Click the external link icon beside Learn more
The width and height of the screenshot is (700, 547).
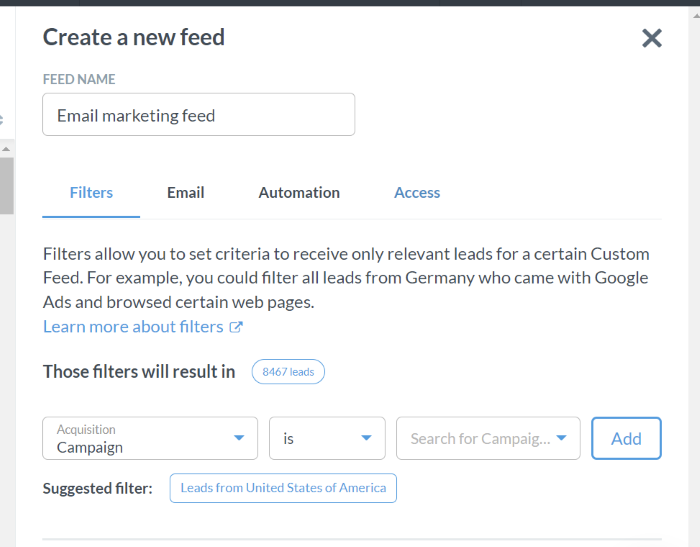tap(237, 327)
